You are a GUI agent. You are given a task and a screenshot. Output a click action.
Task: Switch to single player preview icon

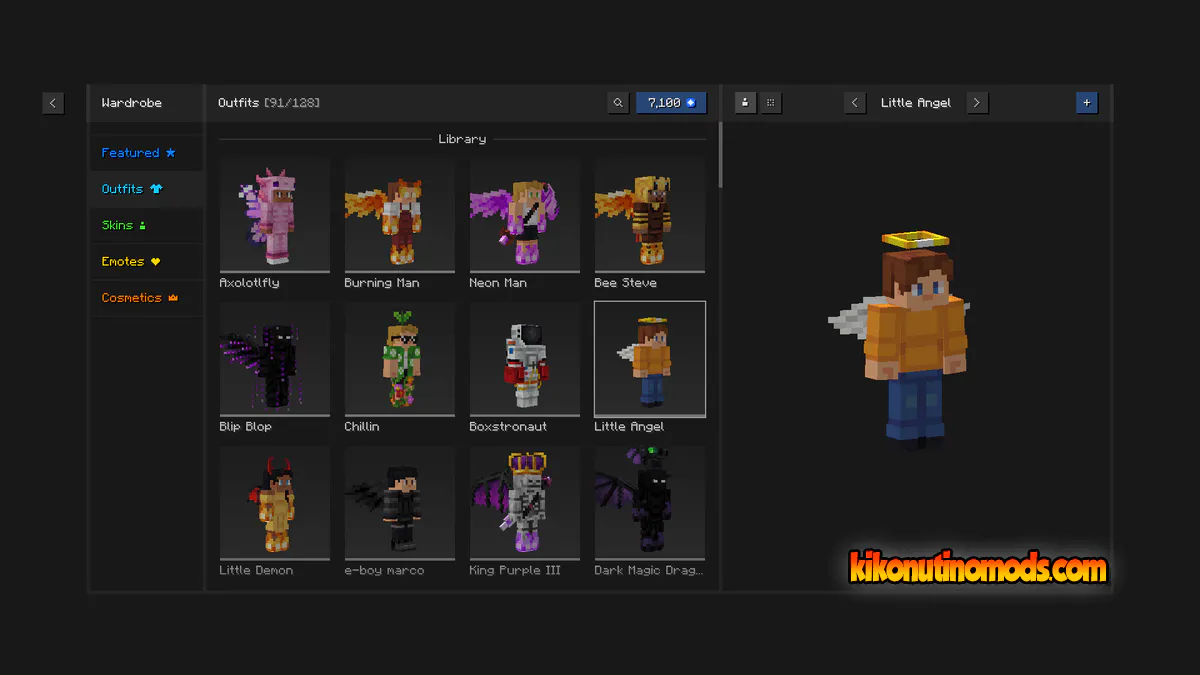745,103
